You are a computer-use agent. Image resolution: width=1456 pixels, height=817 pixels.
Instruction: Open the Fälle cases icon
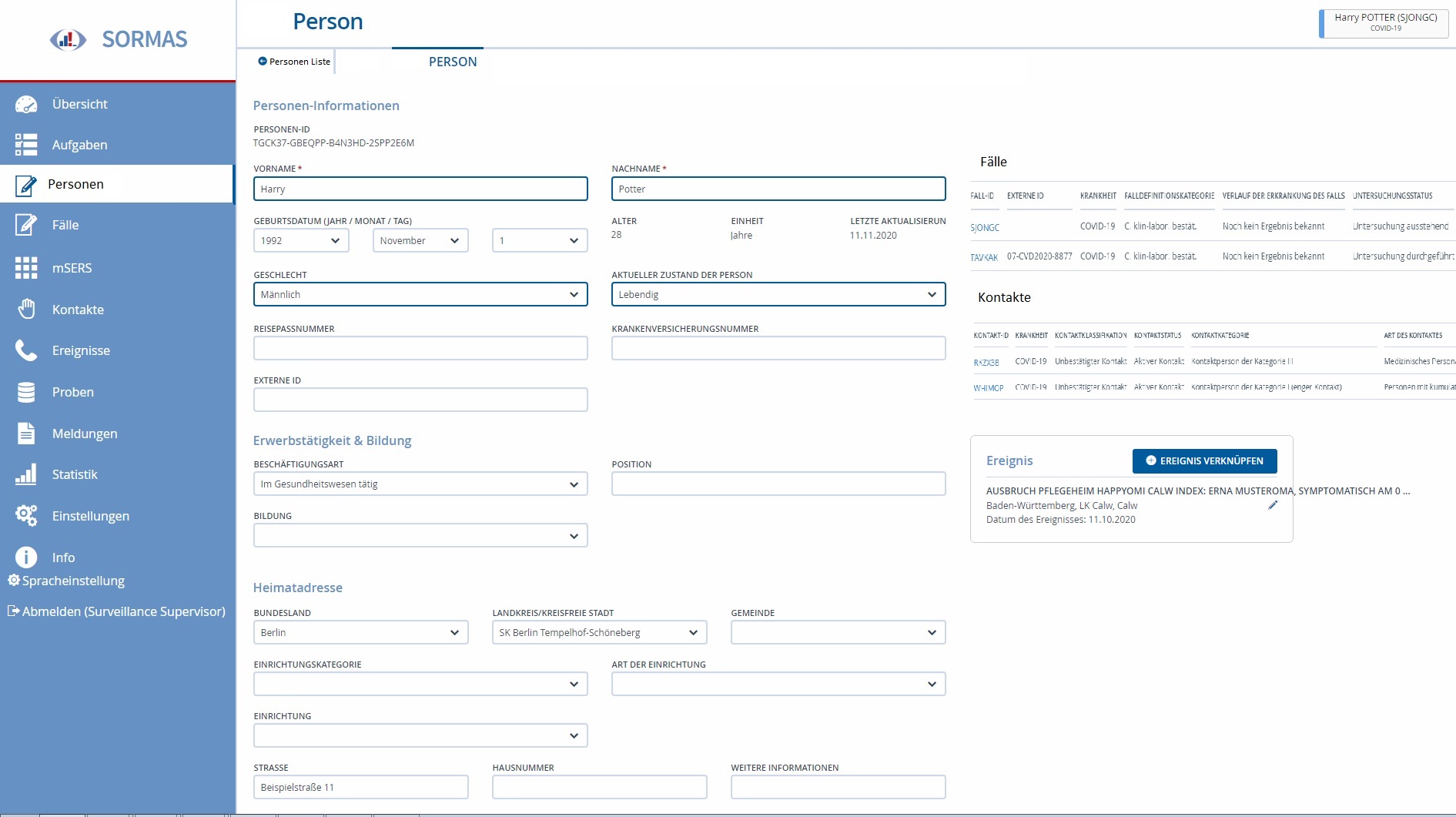pos(26,225)
